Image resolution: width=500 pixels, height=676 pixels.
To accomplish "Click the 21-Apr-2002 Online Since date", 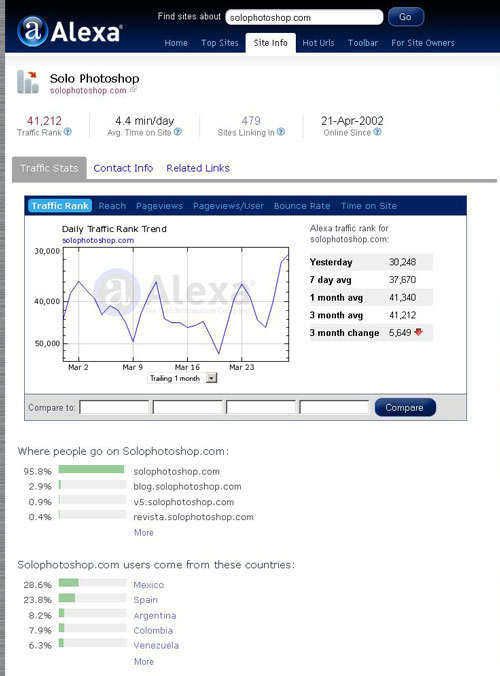I will click(x=352, y=121).
